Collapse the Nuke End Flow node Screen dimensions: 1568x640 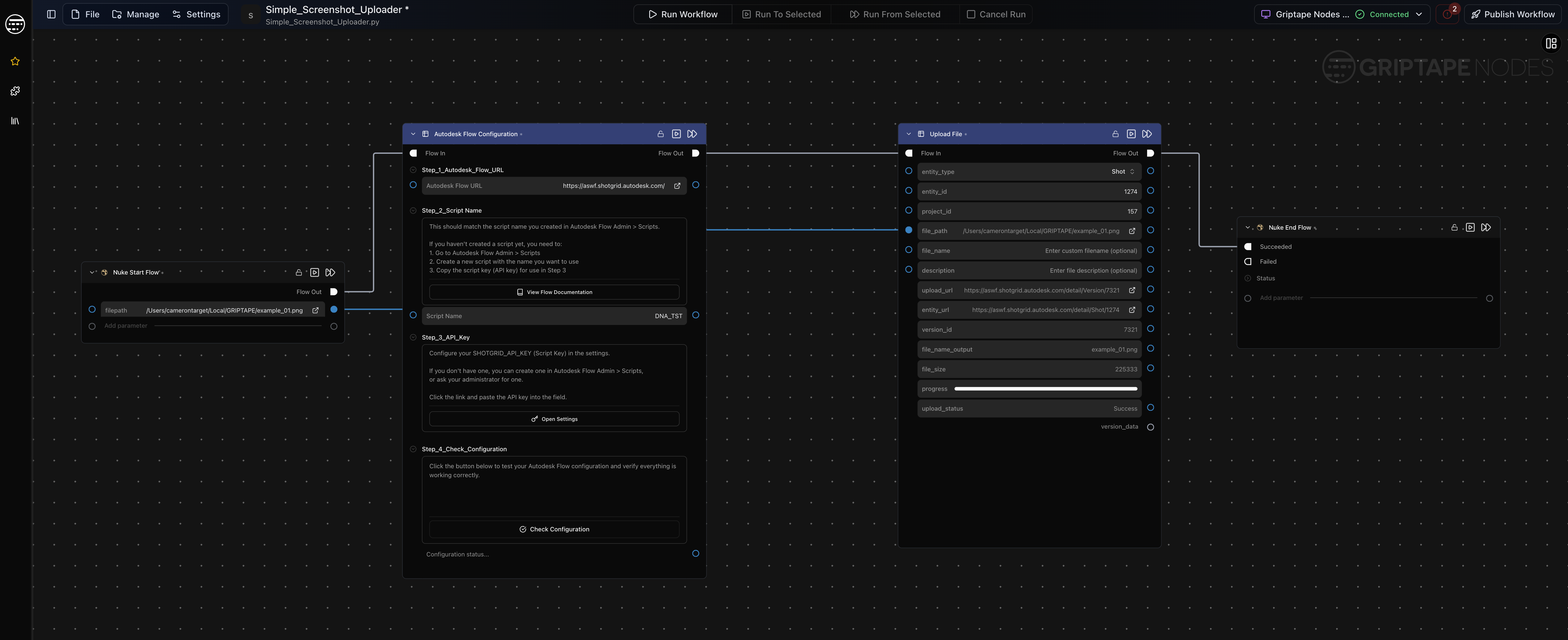pyautogui.click(x=1248, y=227)
